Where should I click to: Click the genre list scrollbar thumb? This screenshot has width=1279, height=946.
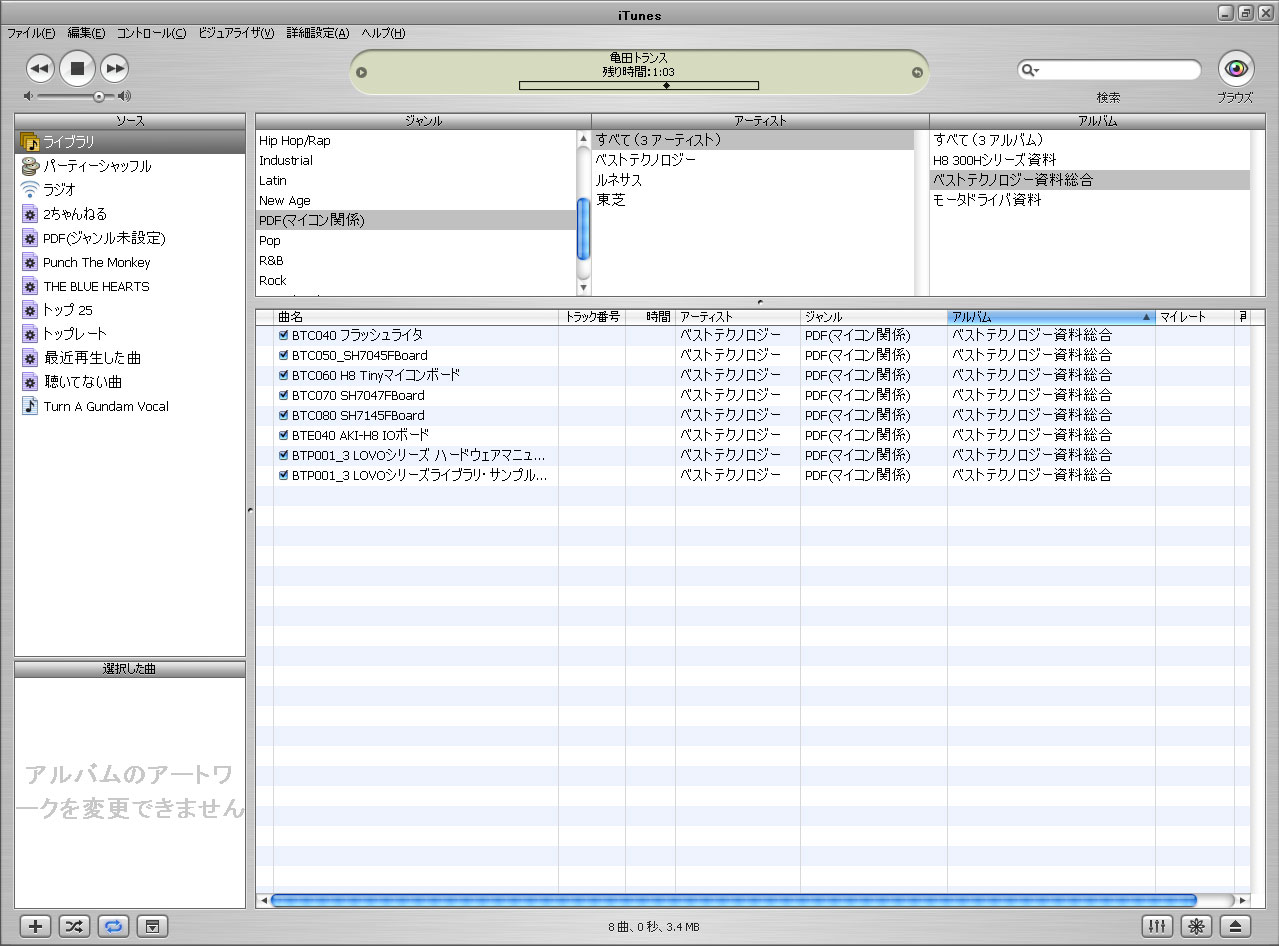pyautogui.click(x=584, y=230)
